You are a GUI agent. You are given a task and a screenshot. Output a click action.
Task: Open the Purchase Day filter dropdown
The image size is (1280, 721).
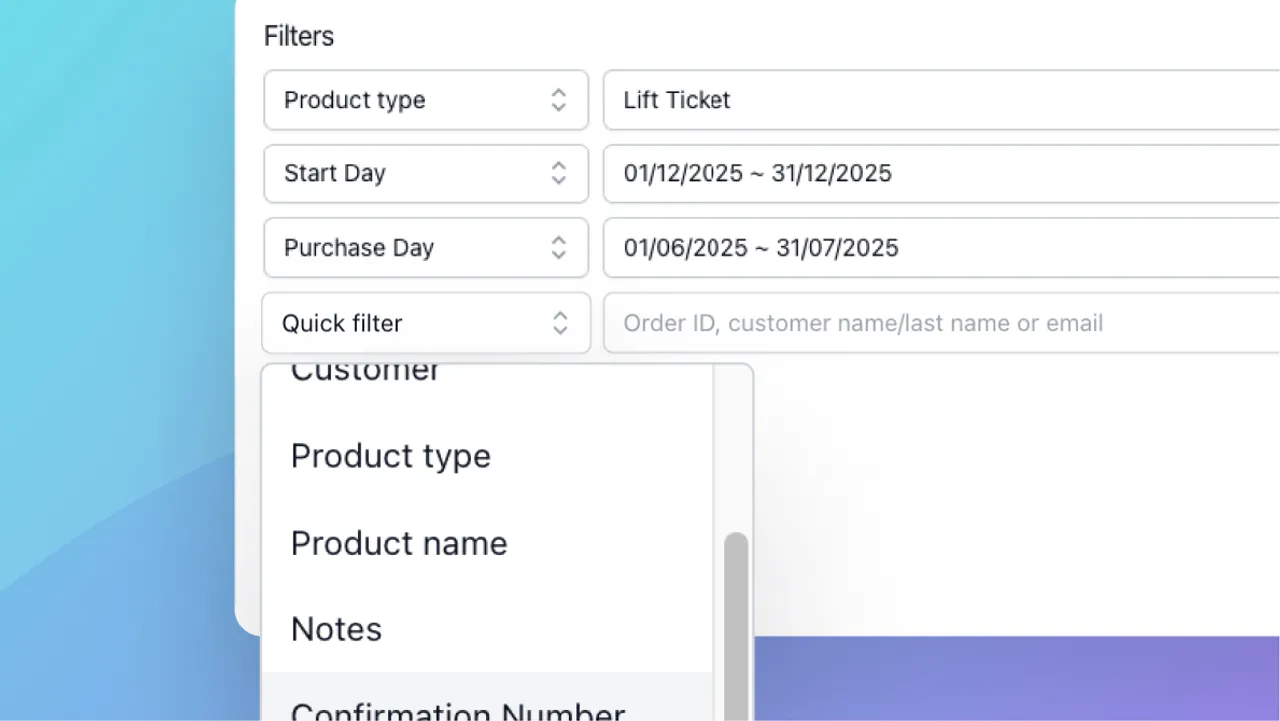point(426,247)
